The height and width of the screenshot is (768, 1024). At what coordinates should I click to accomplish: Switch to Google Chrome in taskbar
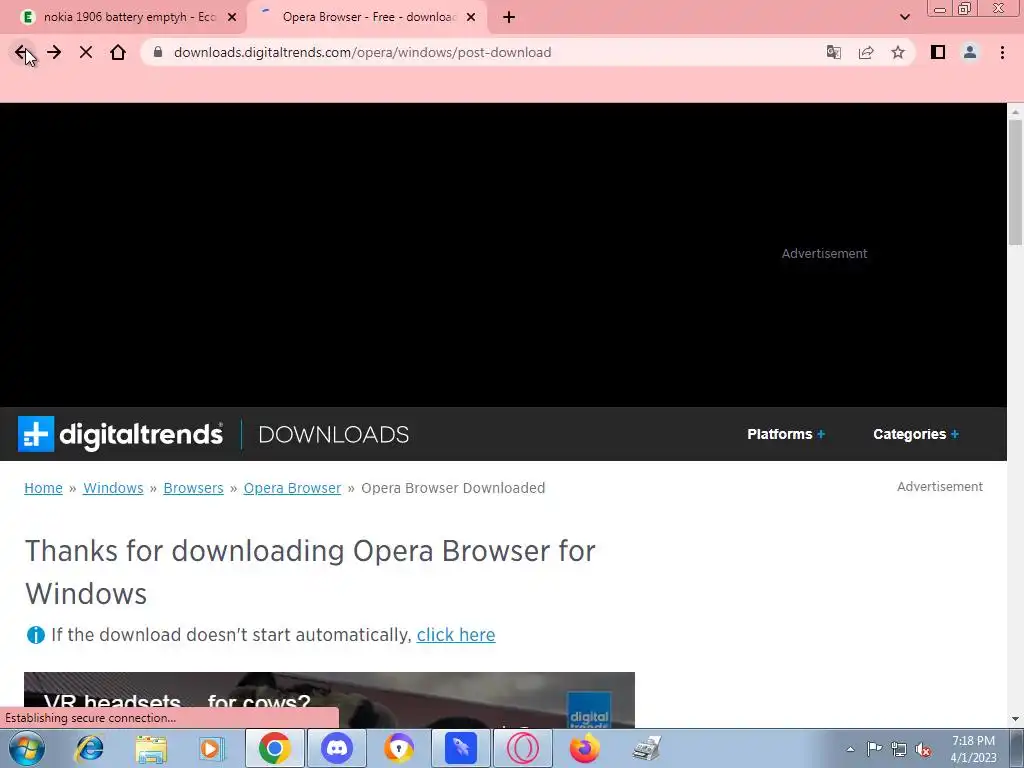[x=274, y=748]
